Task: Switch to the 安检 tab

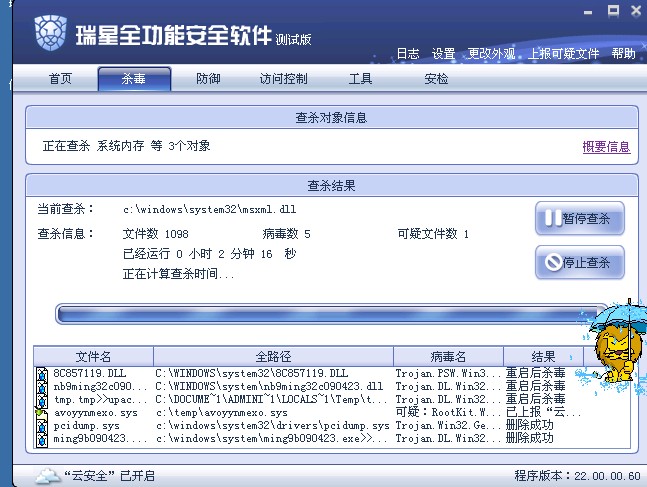Action: point(436,78)
